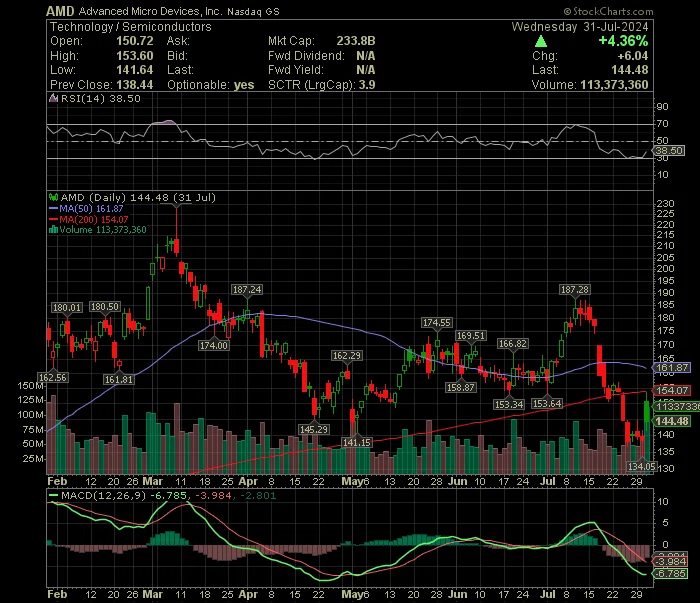
Task: Click the Chg value +6.04
Action: point(633,56)
